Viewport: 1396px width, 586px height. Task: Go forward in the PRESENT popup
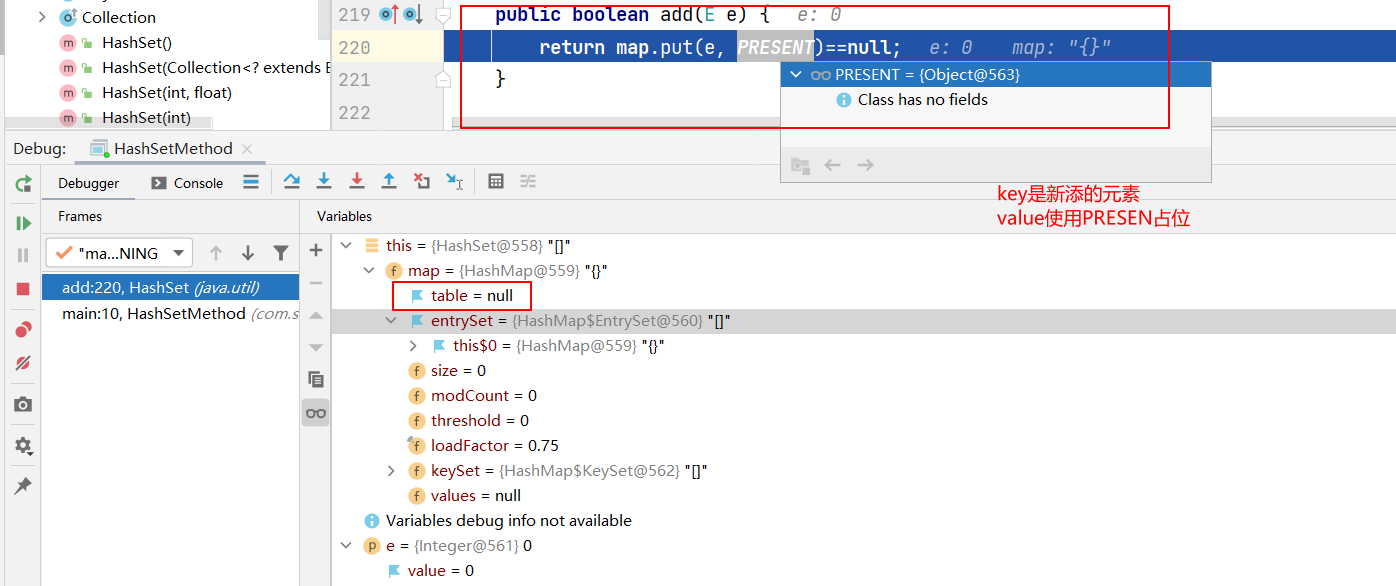866,165
